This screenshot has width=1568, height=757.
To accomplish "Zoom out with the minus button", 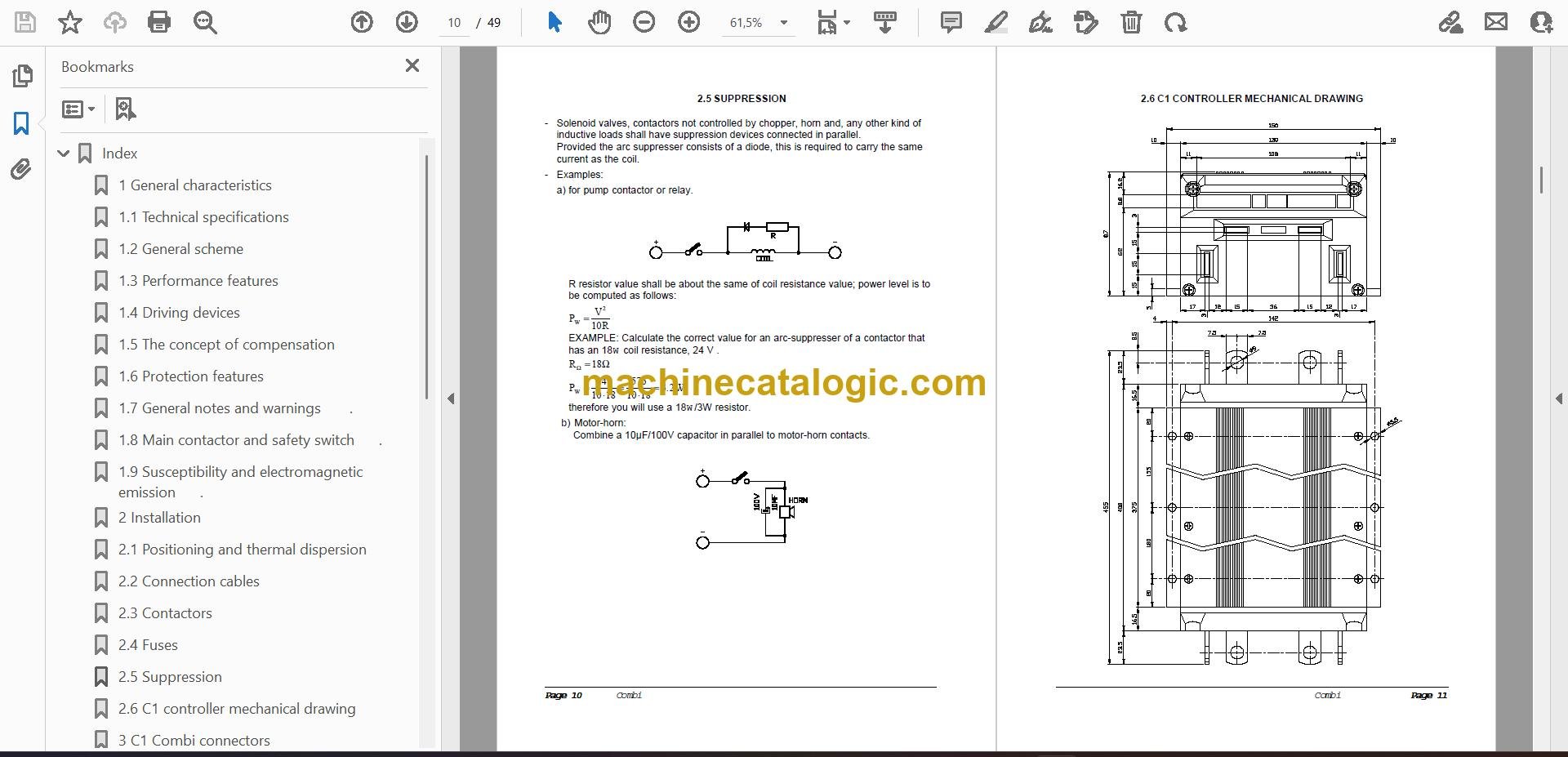I will point(644,22).
